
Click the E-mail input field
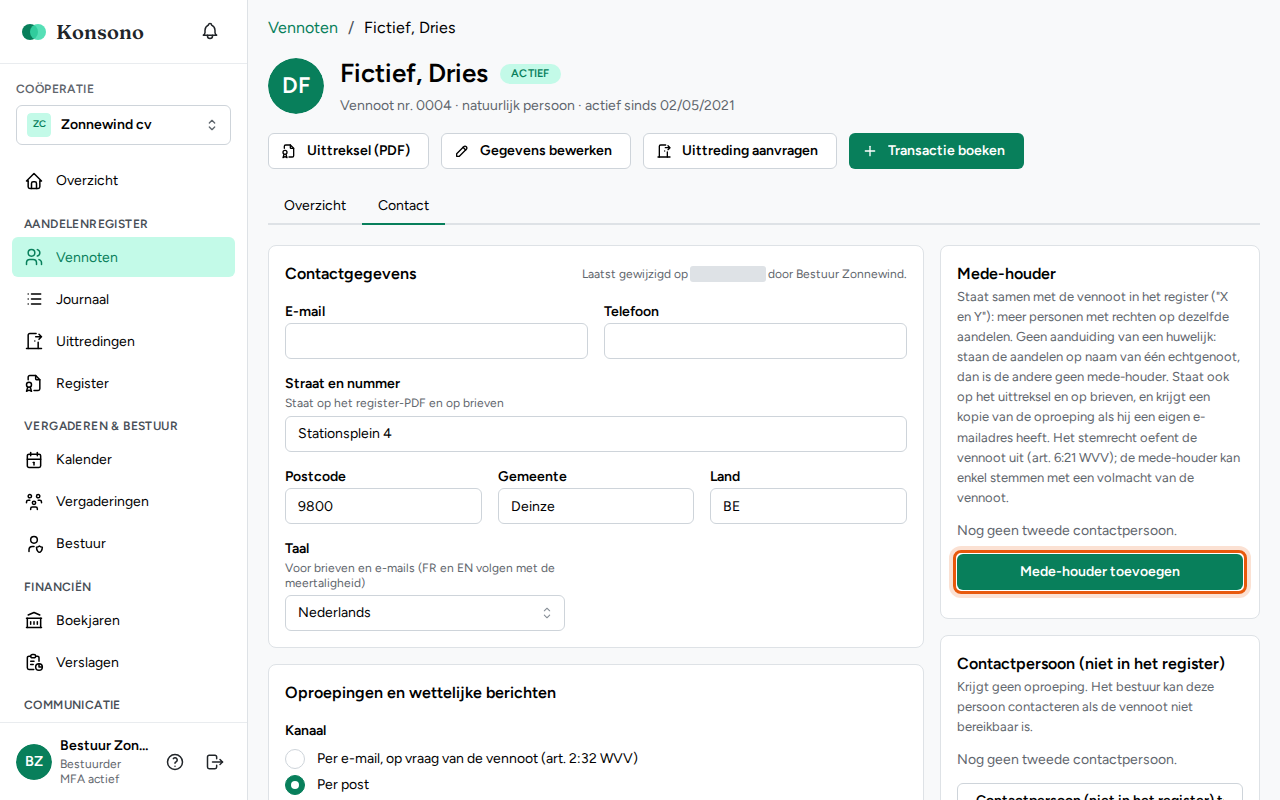point(436,341)
